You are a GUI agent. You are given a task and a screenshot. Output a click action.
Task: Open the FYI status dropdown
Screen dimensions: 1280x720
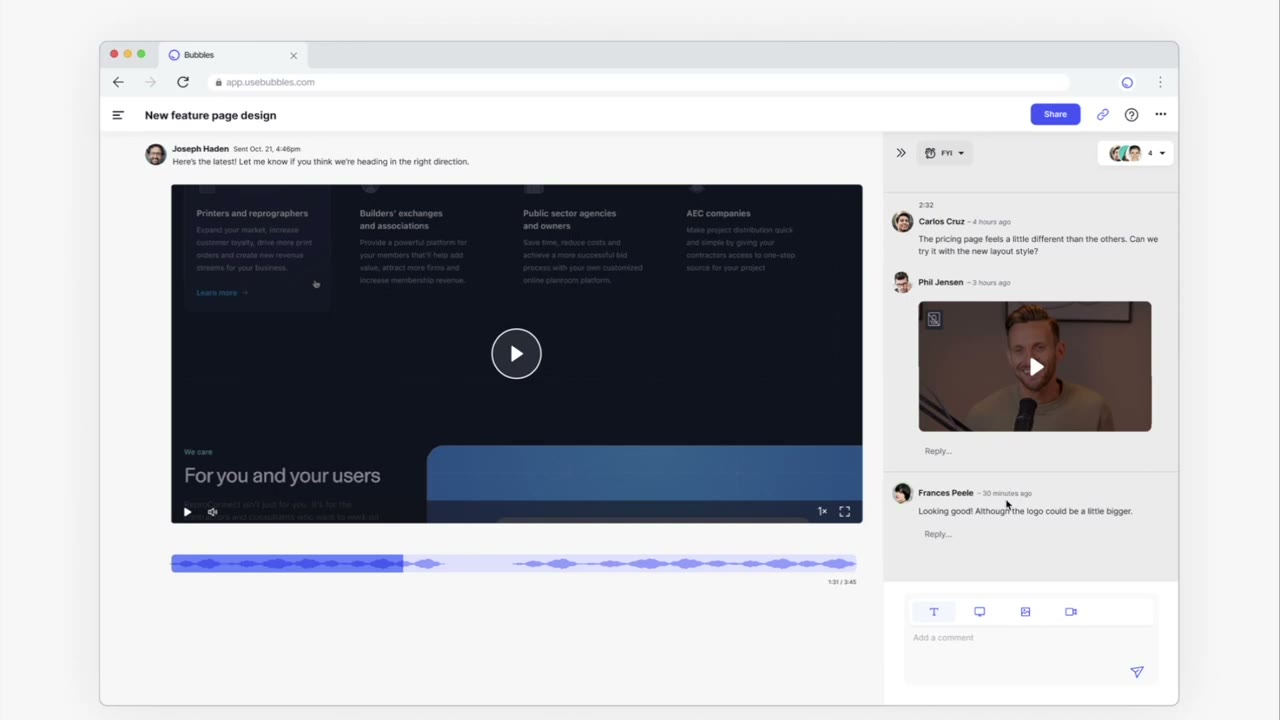click(x=945, y=153)
